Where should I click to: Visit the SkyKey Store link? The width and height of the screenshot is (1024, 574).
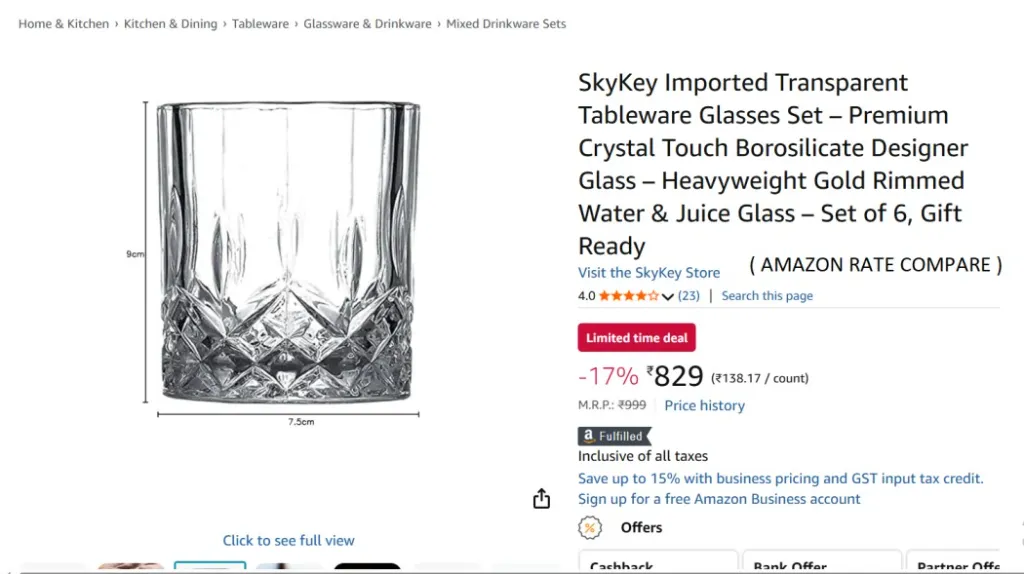tap(648, 272)
